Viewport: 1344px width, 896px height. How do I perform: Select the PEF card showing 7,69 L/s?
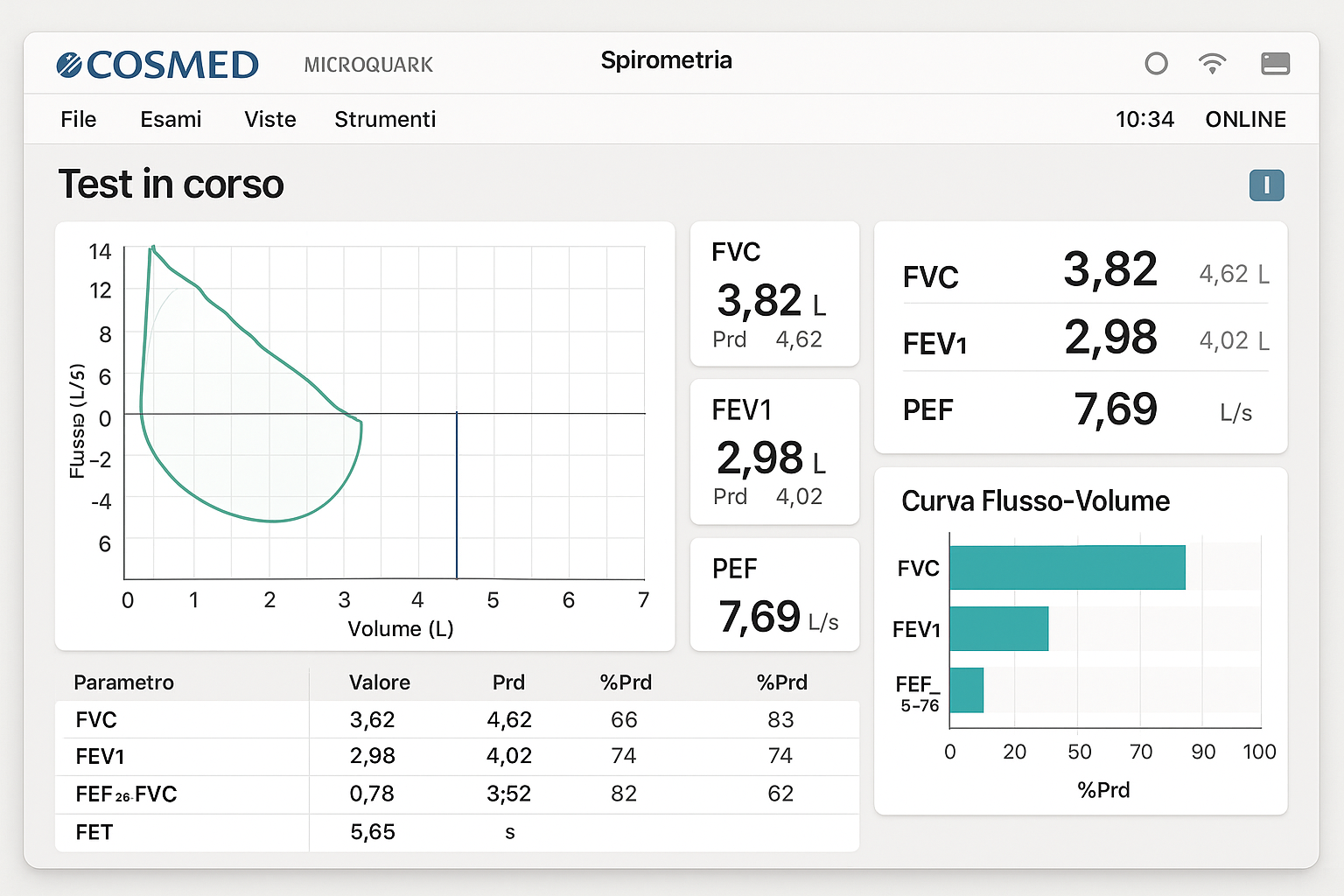(774, 595)
